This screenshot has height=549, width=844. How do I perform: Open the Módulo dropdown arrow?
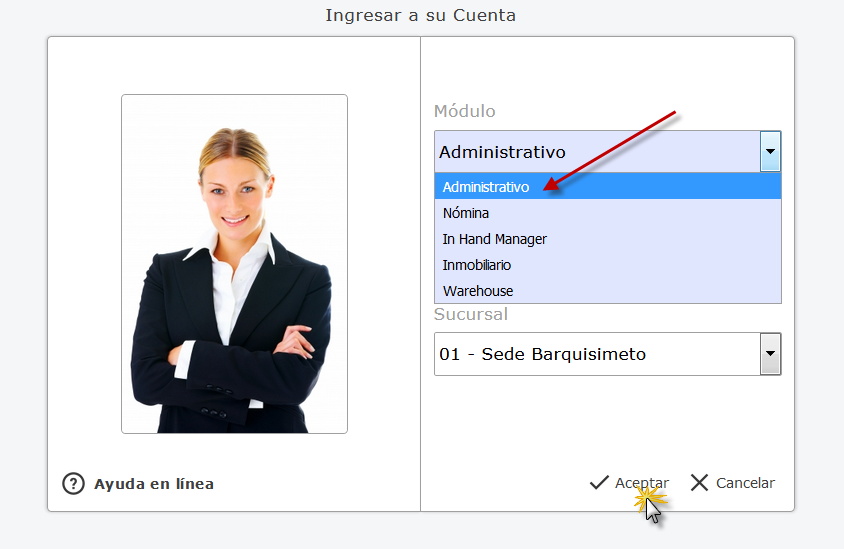[x=770, y=152]
